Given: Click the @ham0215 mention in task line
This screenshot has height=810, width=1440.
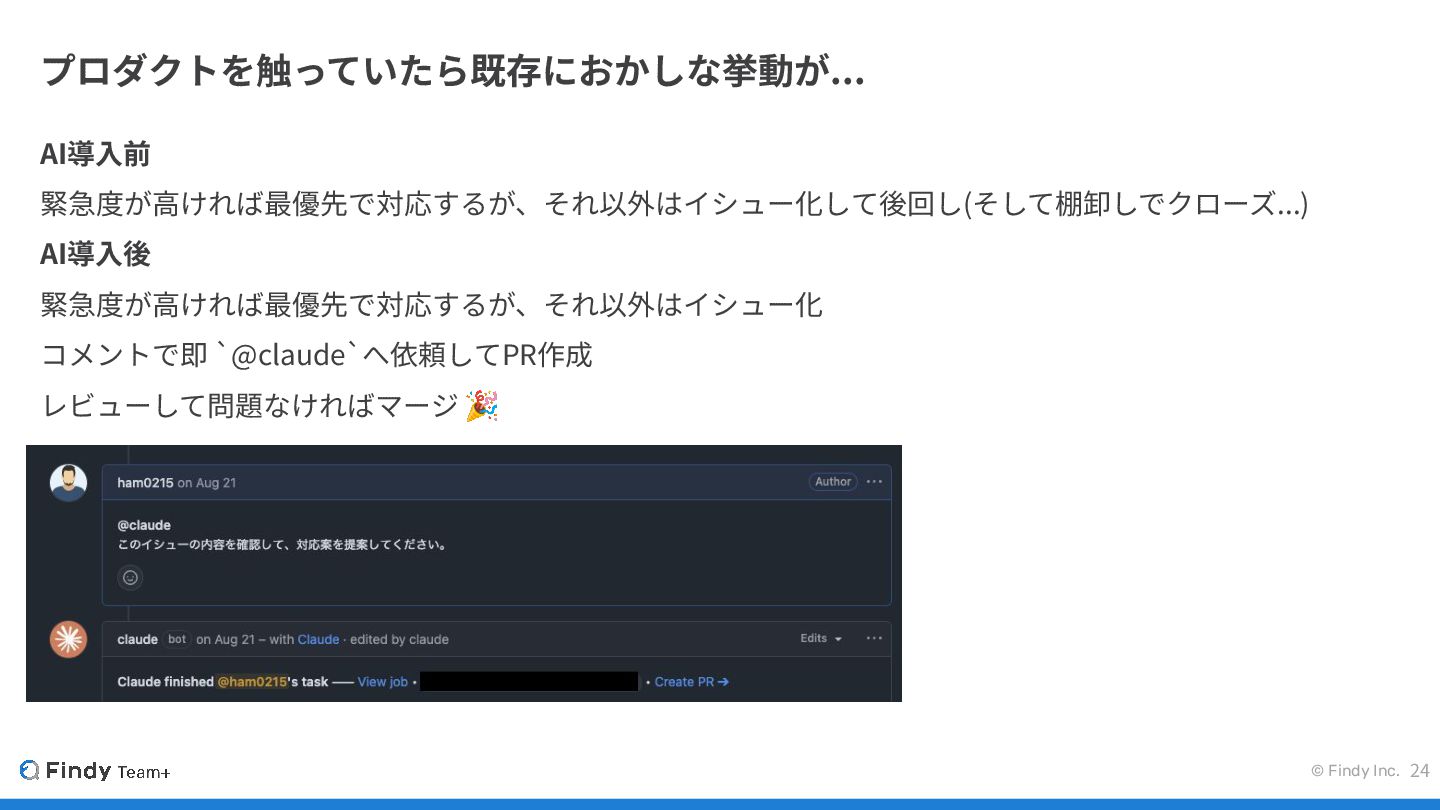Looking at the screenshot, I should pyautogui.click(x=252, y=682).
